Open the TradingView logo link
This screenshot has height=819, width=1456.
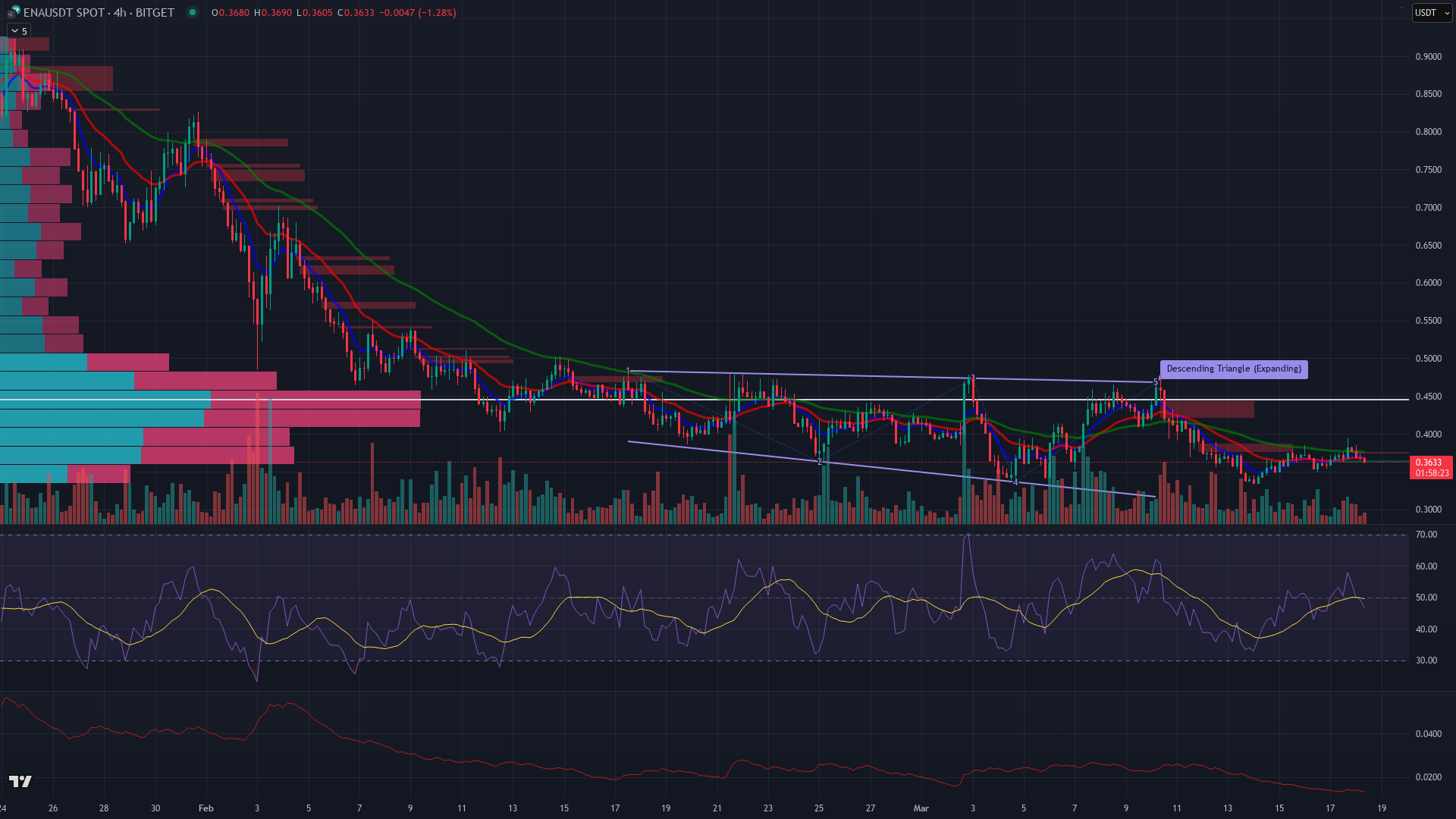pyautogui.click(x=20, y=781)
